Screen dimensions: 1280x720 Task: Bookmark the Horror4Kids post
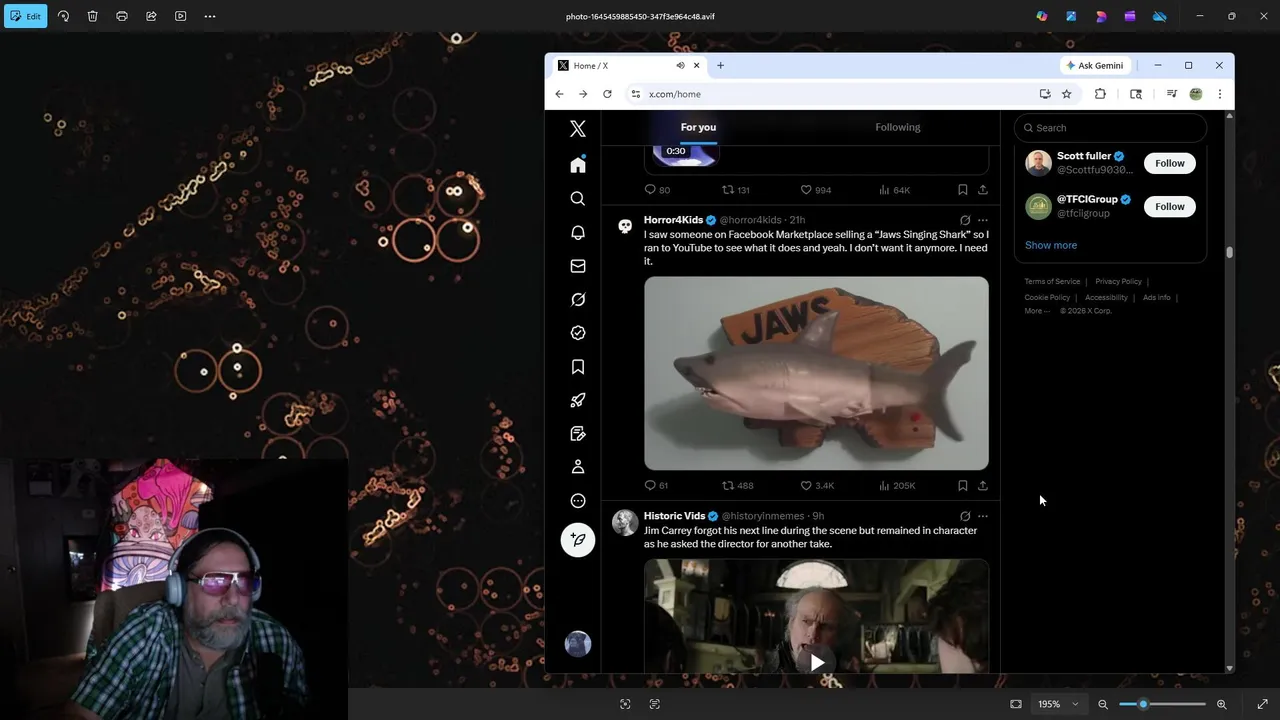pos(962,485)
